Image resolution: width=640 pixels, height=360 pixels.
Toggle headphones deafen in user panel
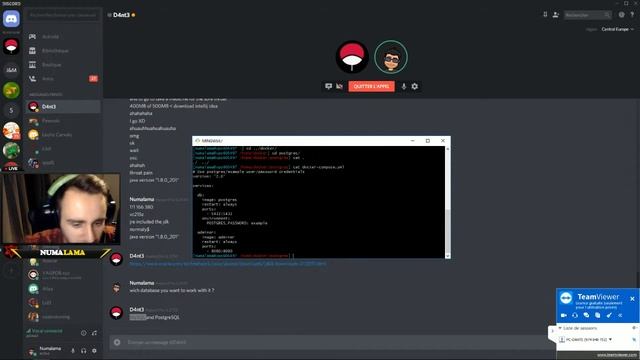point(84,351)
